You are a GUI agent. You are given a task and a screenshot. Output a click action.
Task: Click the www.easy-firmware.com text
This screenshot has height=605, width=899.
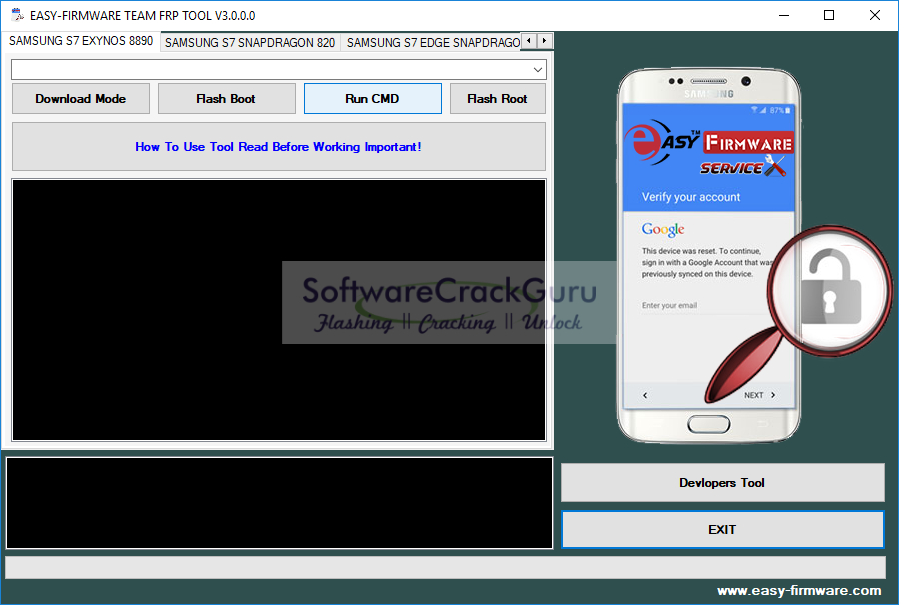coord(799,591)
